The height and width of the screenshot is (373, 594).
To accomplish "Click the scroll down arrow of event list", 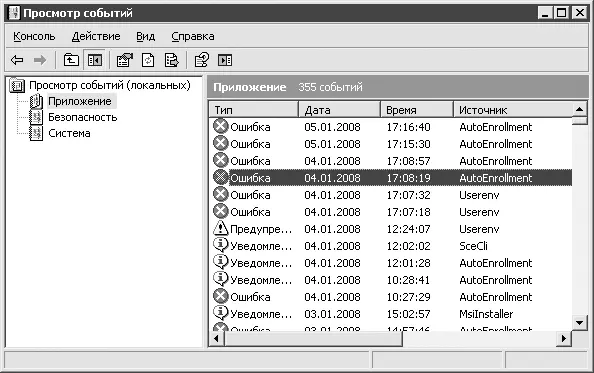I will (x=579, y=323).
